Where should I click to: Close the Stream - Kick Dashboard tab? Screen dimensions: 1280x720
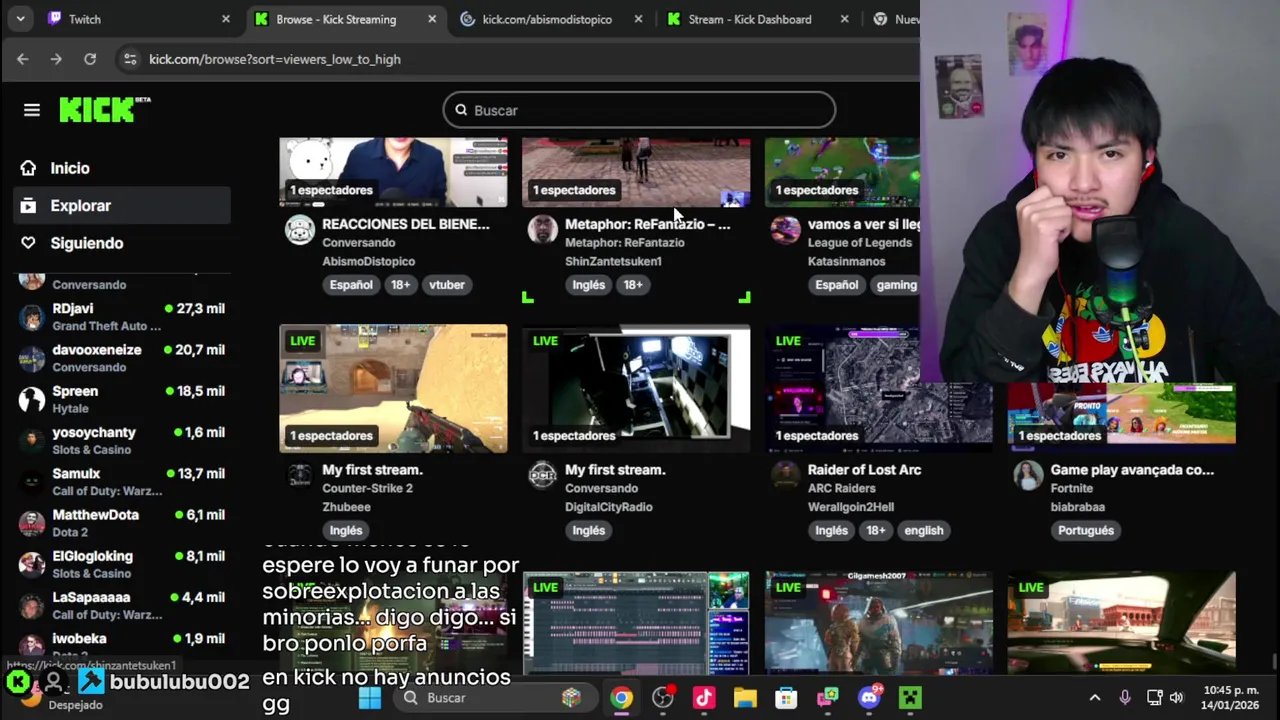click(x=844, y=19)
